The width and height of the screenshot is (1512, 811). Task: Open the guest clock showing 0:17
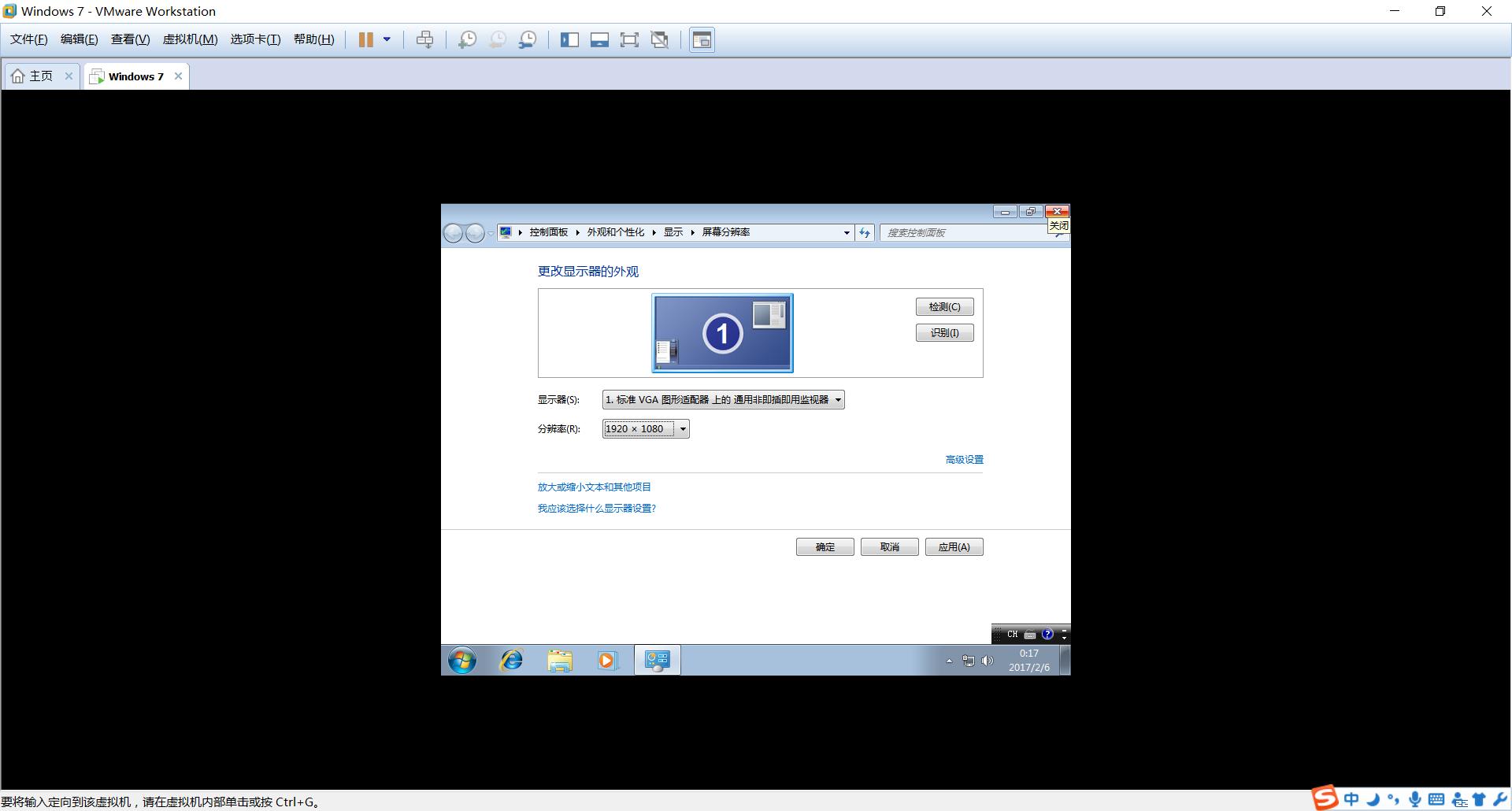coord(1029,660)
